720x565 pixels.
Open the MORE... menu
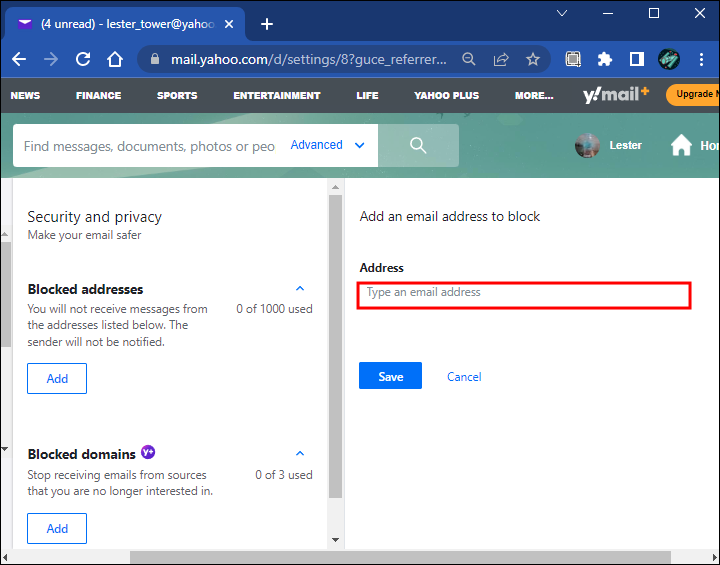click(x=534, y=96)
